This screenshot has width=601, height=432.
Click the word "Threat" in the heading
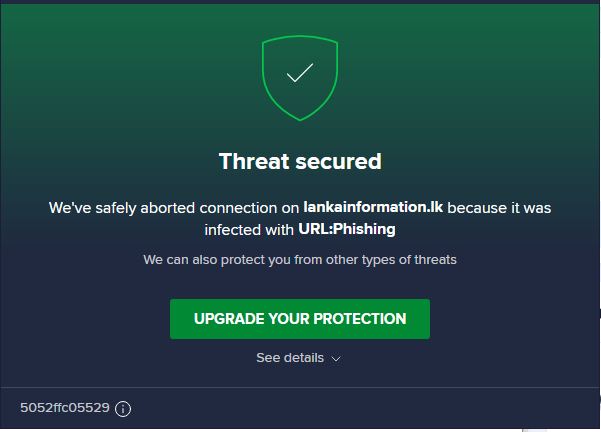[255, 160]
